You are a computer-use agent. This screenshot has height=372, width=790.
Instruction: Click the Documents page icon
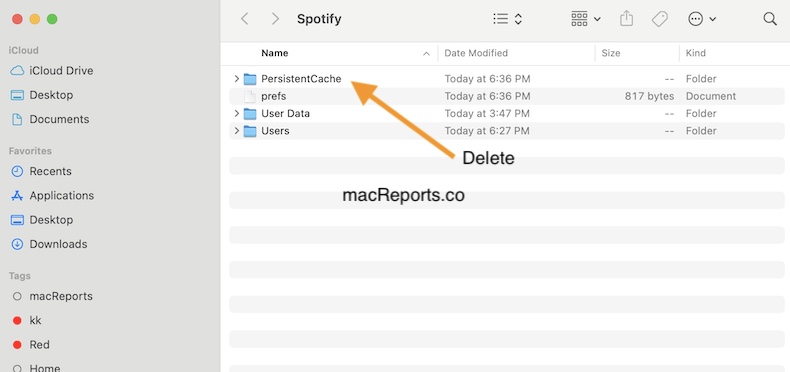[x=17, y=119]
